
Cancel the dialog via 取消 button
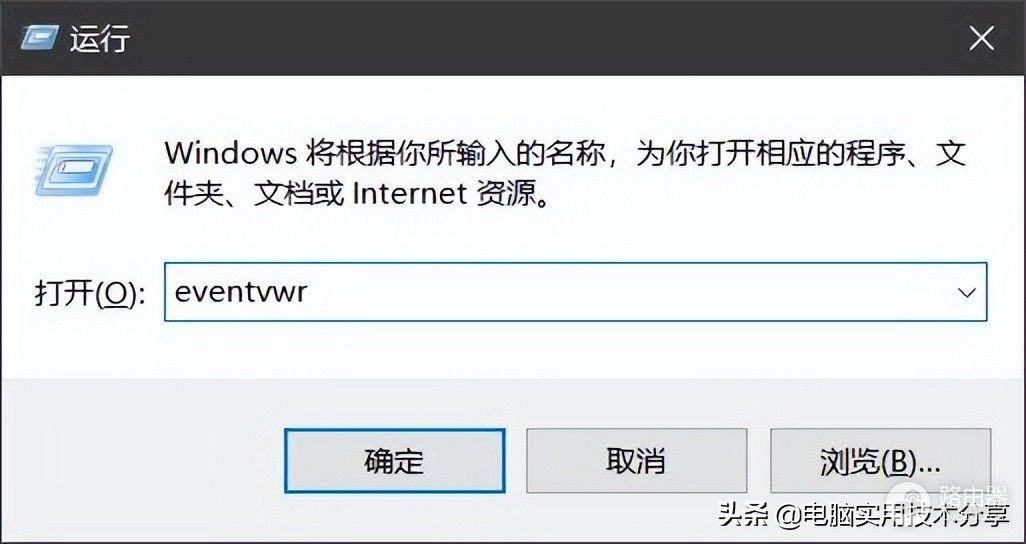pos(636,461)
